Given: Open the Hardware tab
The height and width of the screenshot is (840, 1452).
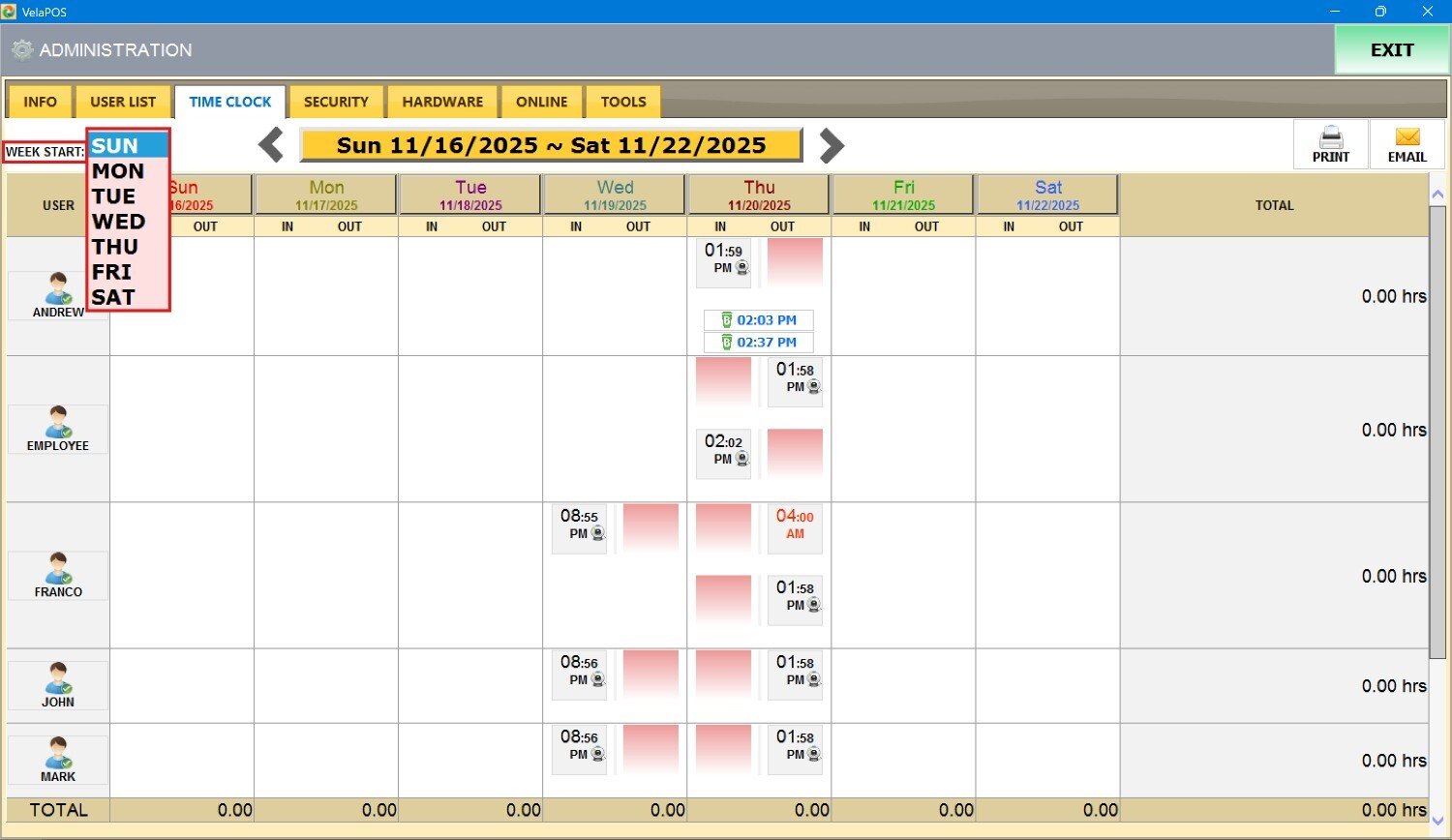Looking at the screenshot, I should (x=442, y=102).
